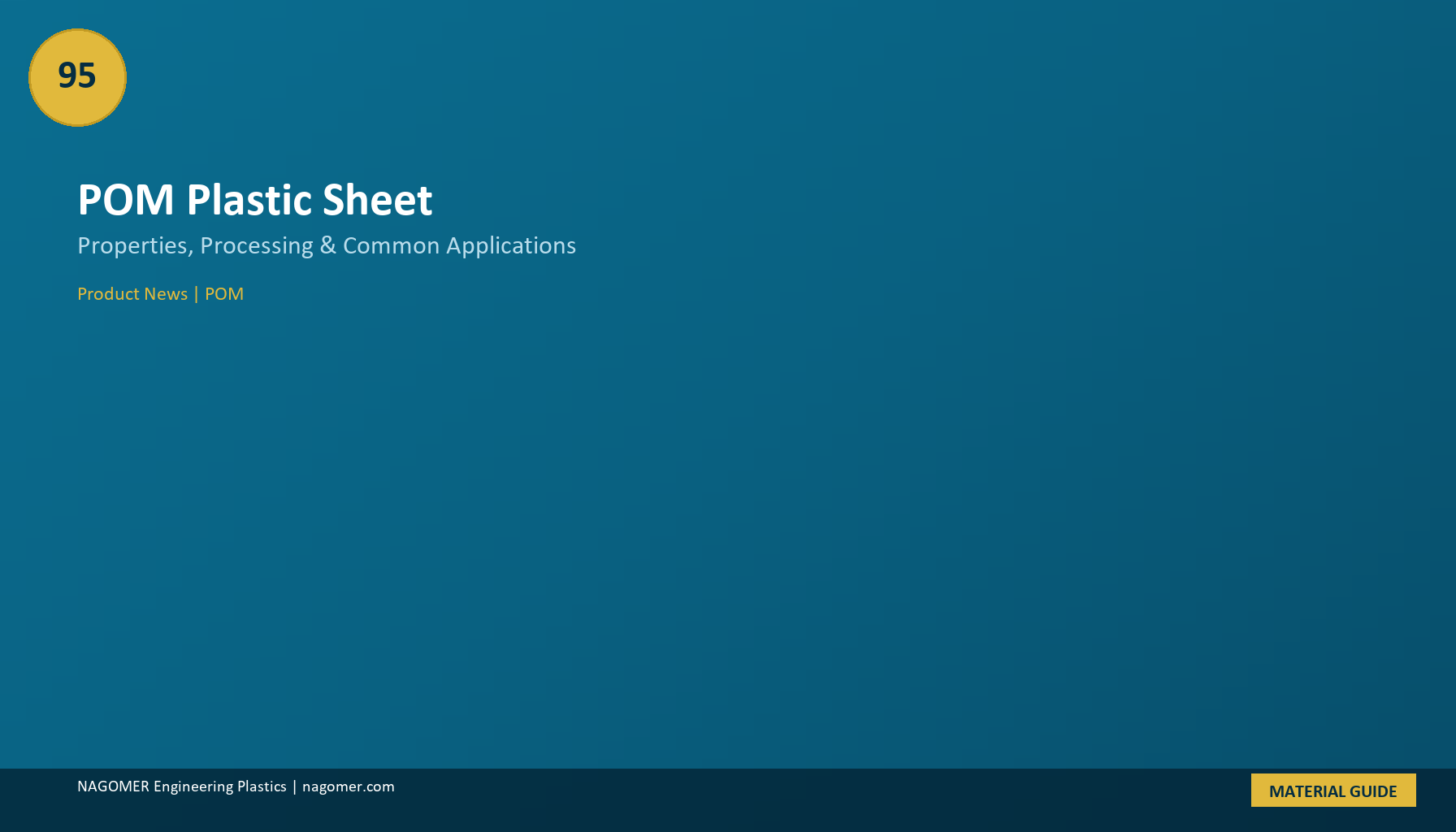Click the 'MATERIAL GUIDE' label
This screenshot has height=832, width=1456.
(1333, 791)
